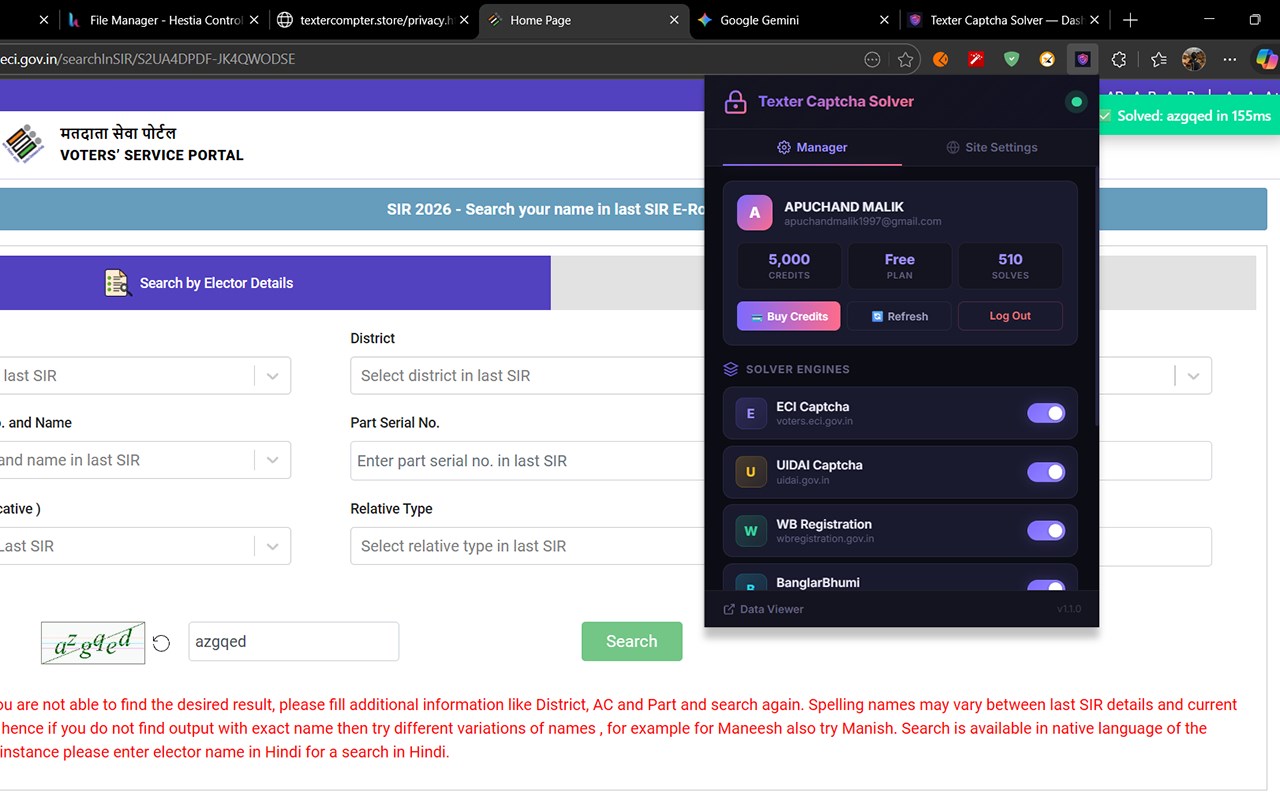Click the Refresh button in popup

pyautogui.click(x=899, y=316)
